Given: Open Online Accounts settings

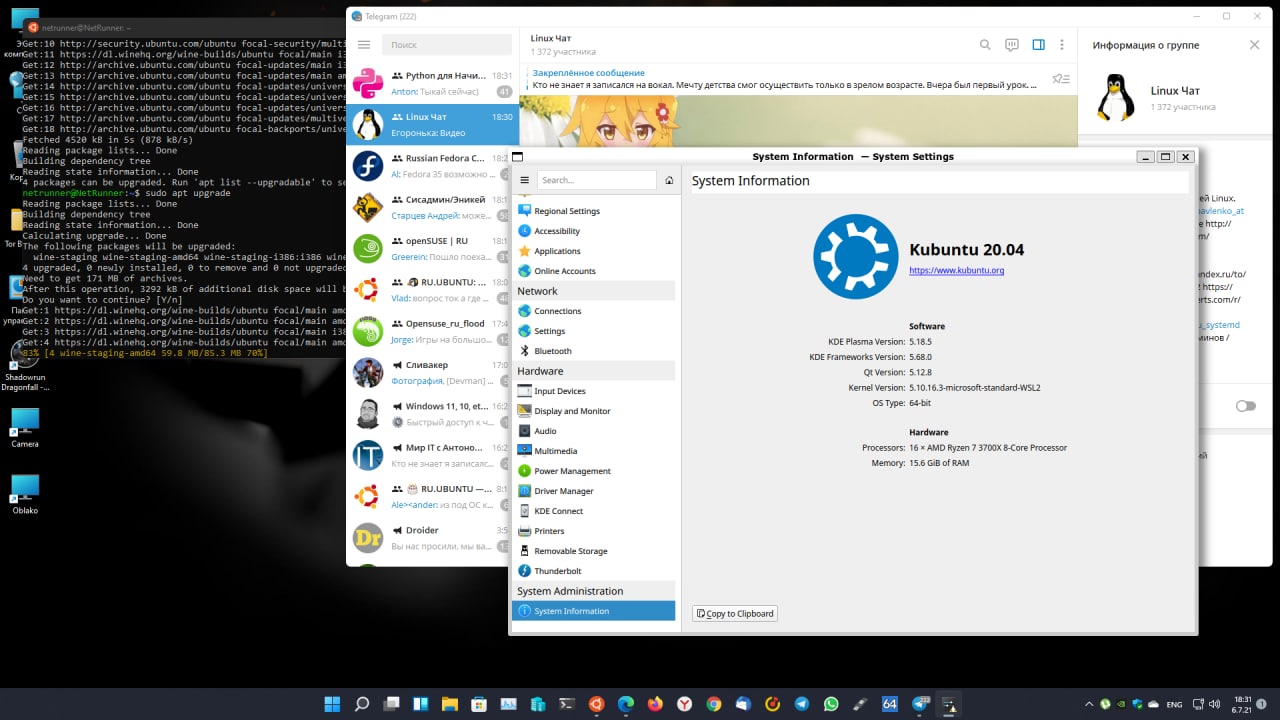Looking at the screenshot, I should 594,271.
